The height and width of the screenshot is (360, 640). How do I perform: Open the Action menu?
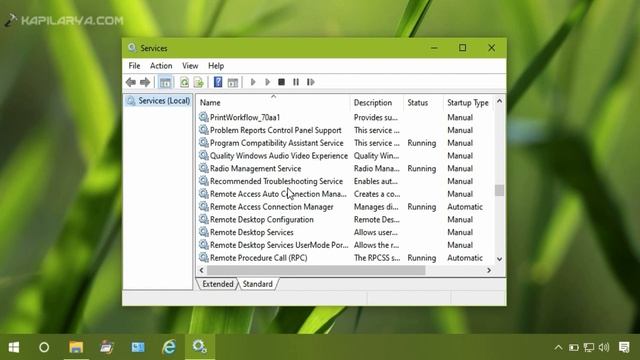161,66
